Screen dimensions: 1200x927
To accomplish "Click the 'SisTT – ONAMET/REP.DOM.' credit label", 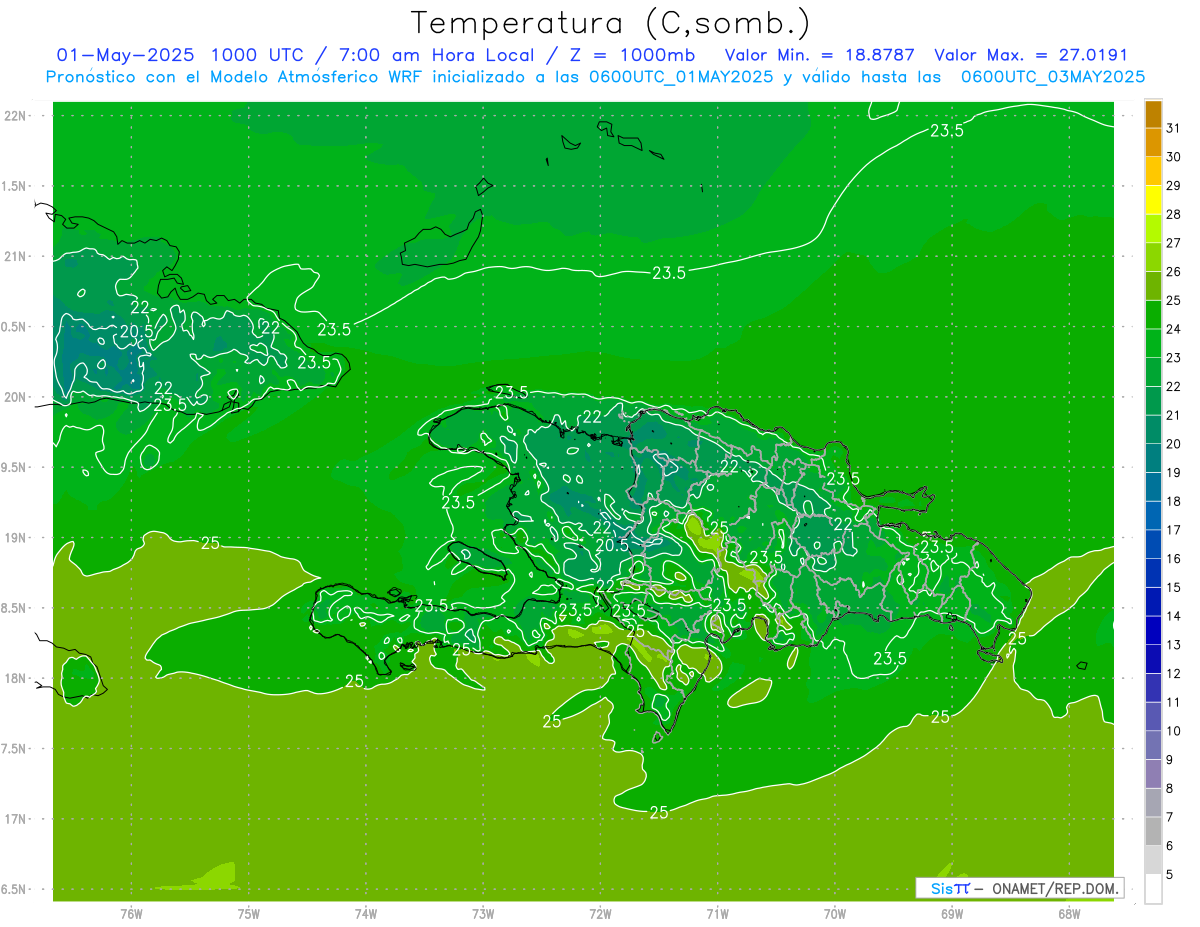I will click(1019, 888).
